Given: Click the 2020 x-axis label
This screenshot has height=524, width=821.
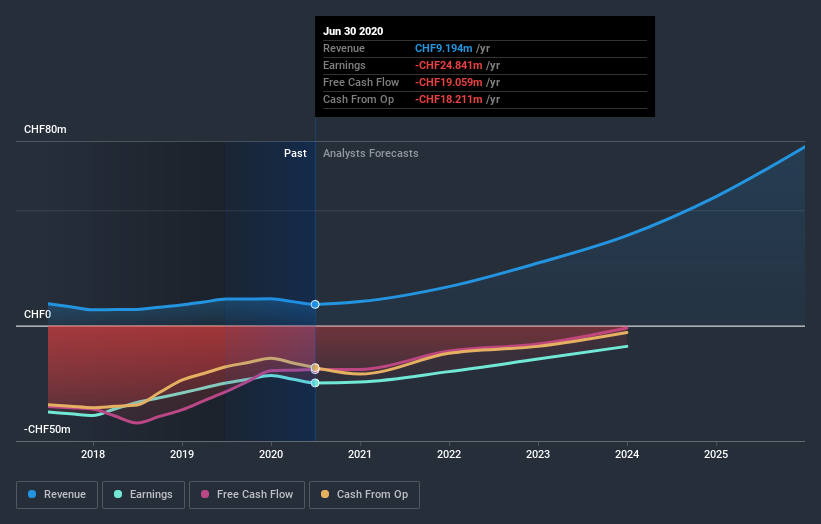Looking at the screenshot, I should pyautogui.click(x=271, y=454).
